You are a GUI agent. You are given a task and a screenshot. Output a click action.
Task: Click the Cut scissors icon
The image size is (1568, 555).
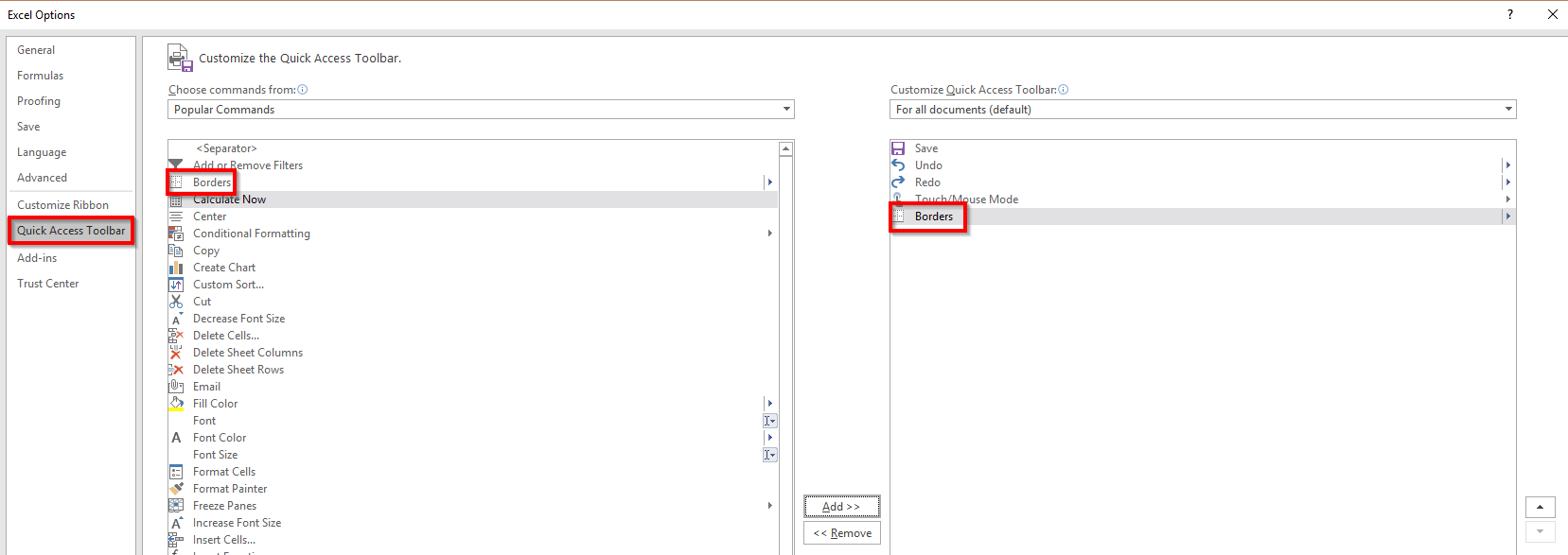176,302
